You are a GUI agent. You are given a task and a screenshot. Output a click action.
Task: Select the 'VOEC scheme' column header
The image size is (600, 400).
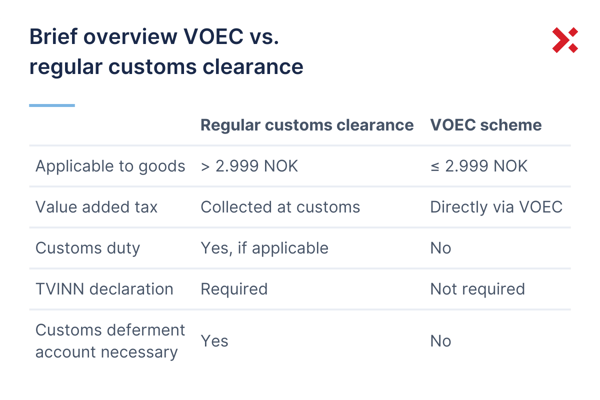pyautogui.click(x=486, y=126)
